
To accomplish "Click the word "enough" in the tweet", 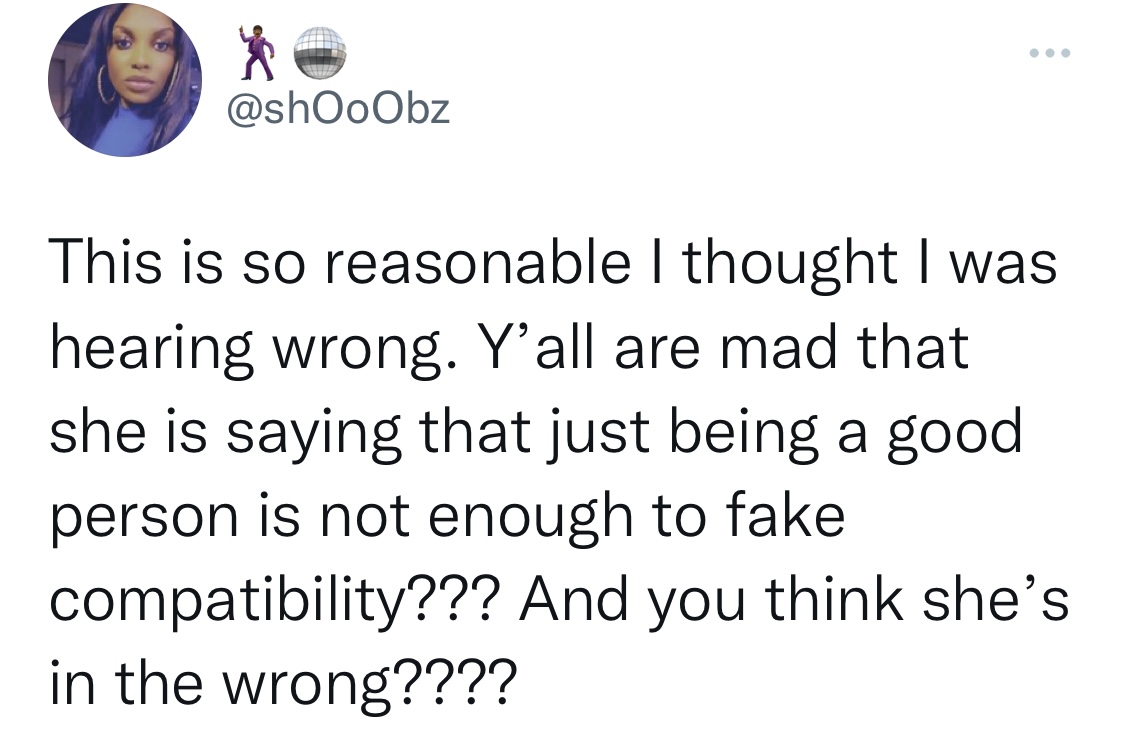I will [530, 518].
